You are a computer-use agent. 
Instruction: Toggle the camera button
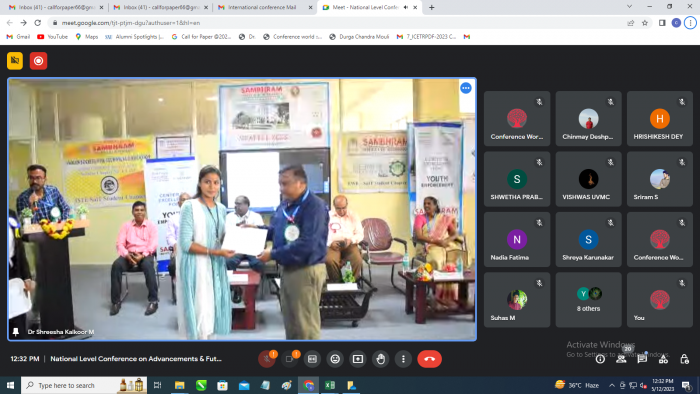[x=289, y=359]
